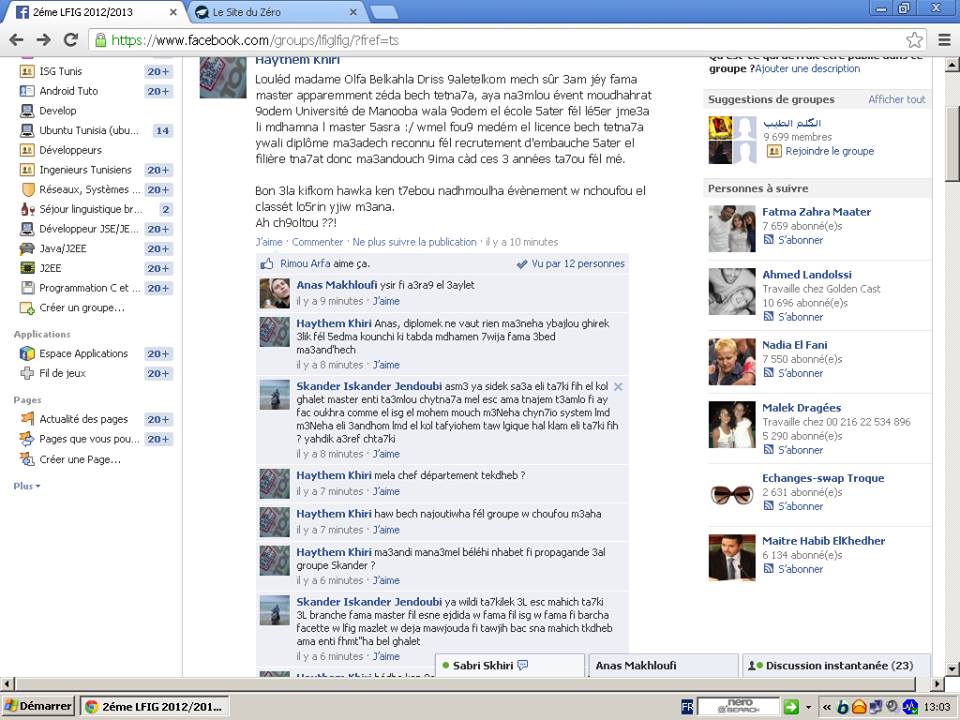960x720 pixels.
Task: Open Ahmed Landolssi's profile link
Action: pyautogui.click(x=806, y=274)
